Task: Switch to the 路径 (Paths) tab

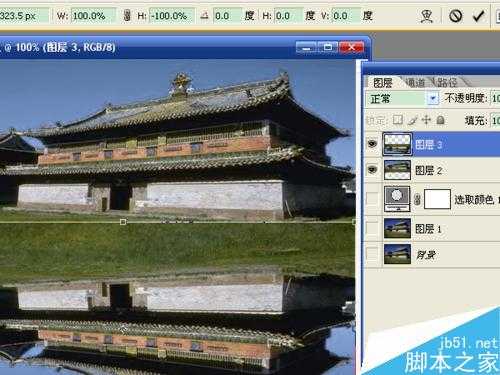Action: coord(447,82)
